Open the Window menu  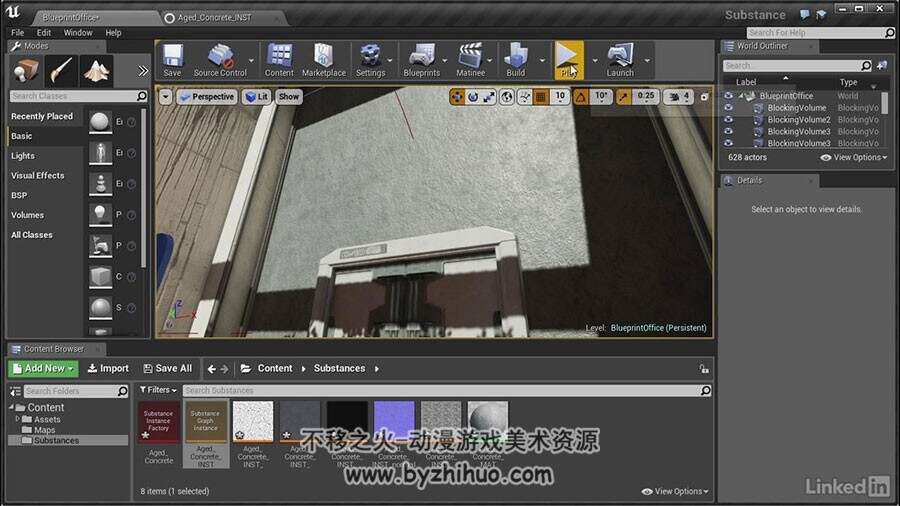click(x=78, y=33)
